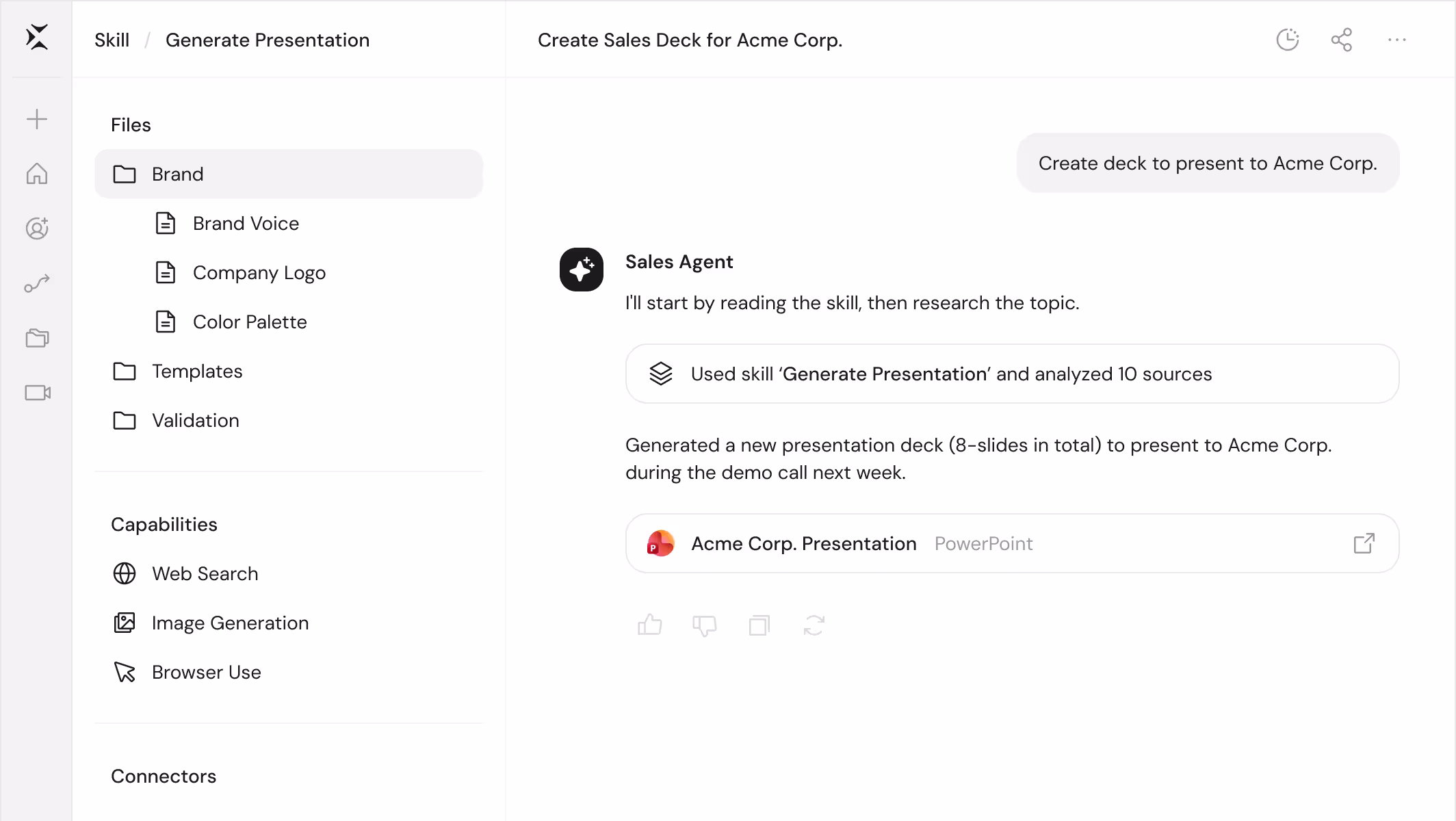Collapse the Brand folder
The width and height of the screenshot is (1456, 821).
coord(289,174)
